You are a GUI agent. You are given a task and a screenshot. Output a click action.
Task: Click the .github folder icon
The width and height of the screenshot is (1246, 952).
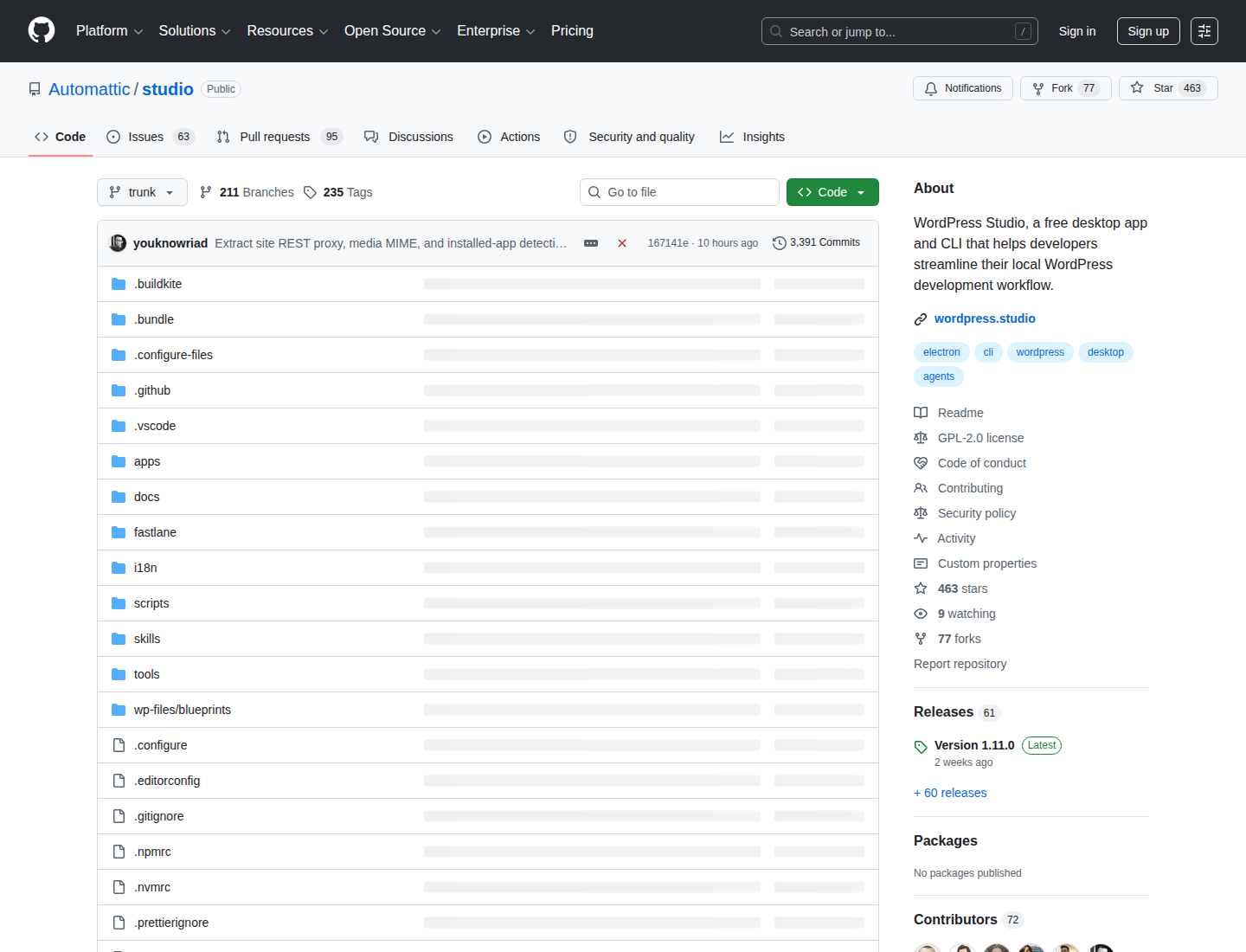[119, 390]
